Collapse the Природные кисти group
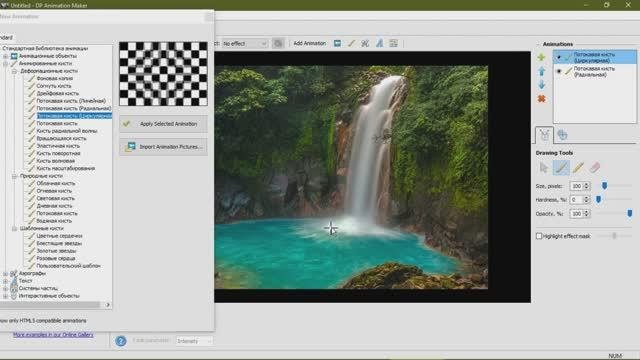 pyautogui.click(x=14, y=176)
